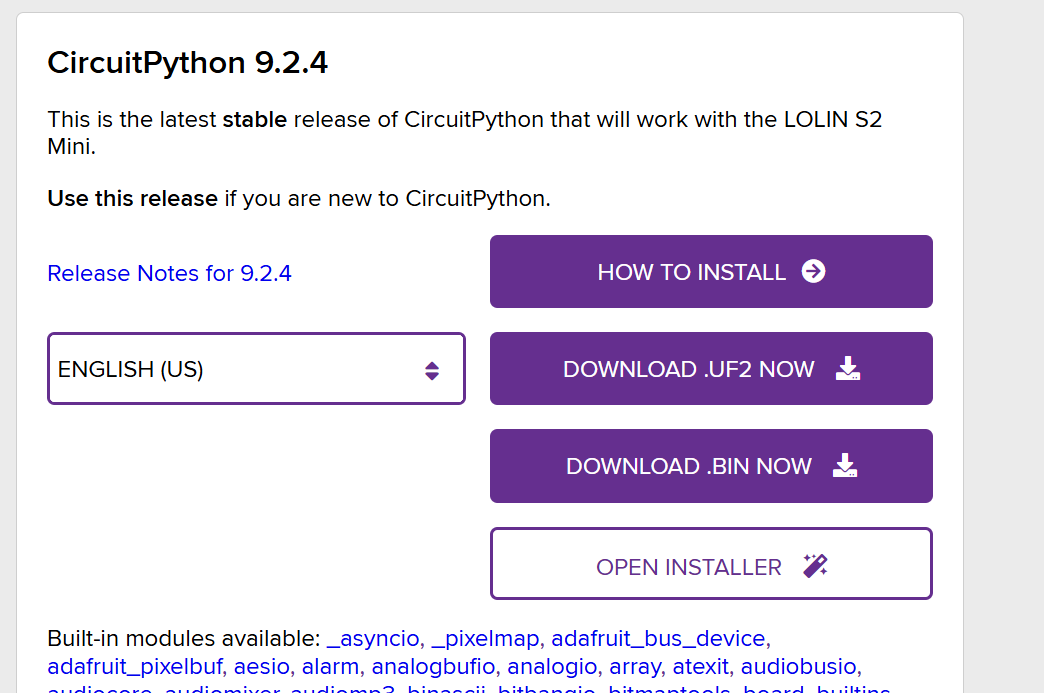
Task: Open the audiobusio module link
Action: tap(798, 666)
